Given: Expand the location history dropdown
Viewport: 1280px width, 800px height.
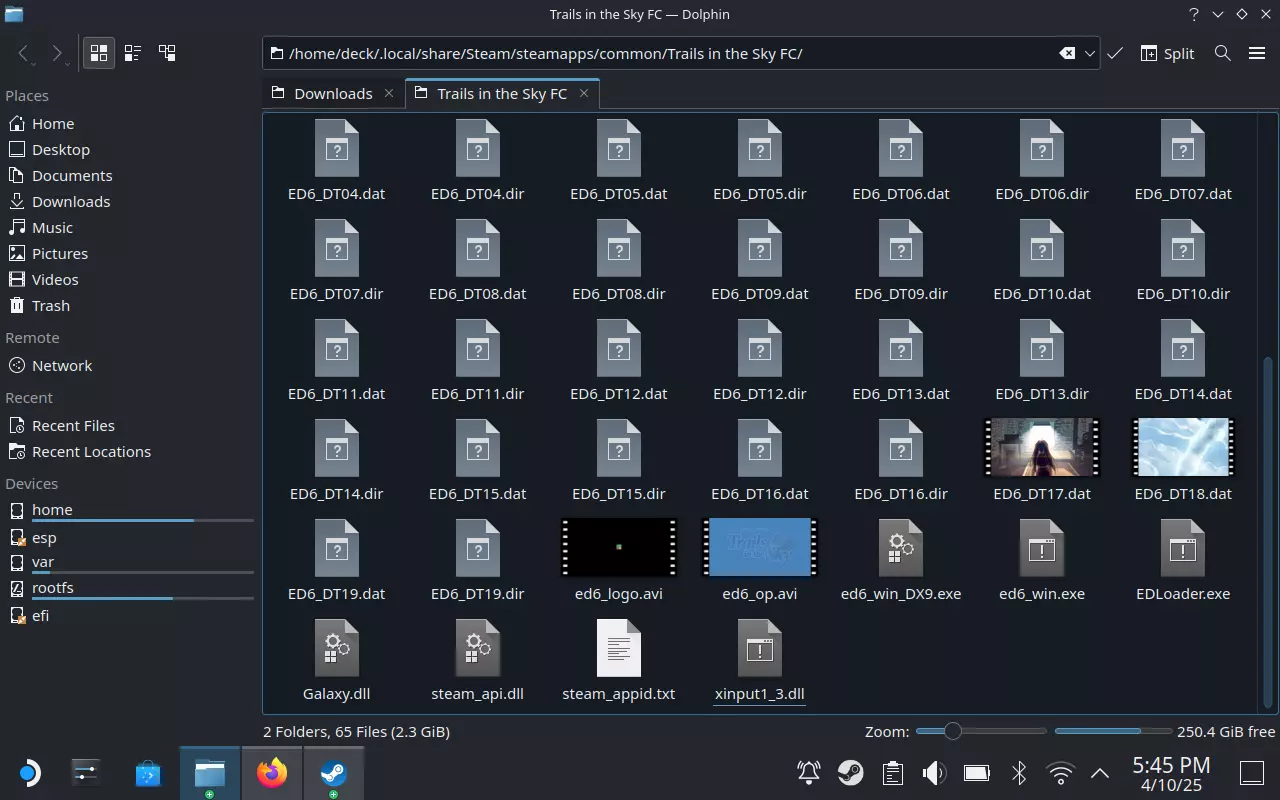Looking at the screenshot, I should click(x=1090, y=53).
